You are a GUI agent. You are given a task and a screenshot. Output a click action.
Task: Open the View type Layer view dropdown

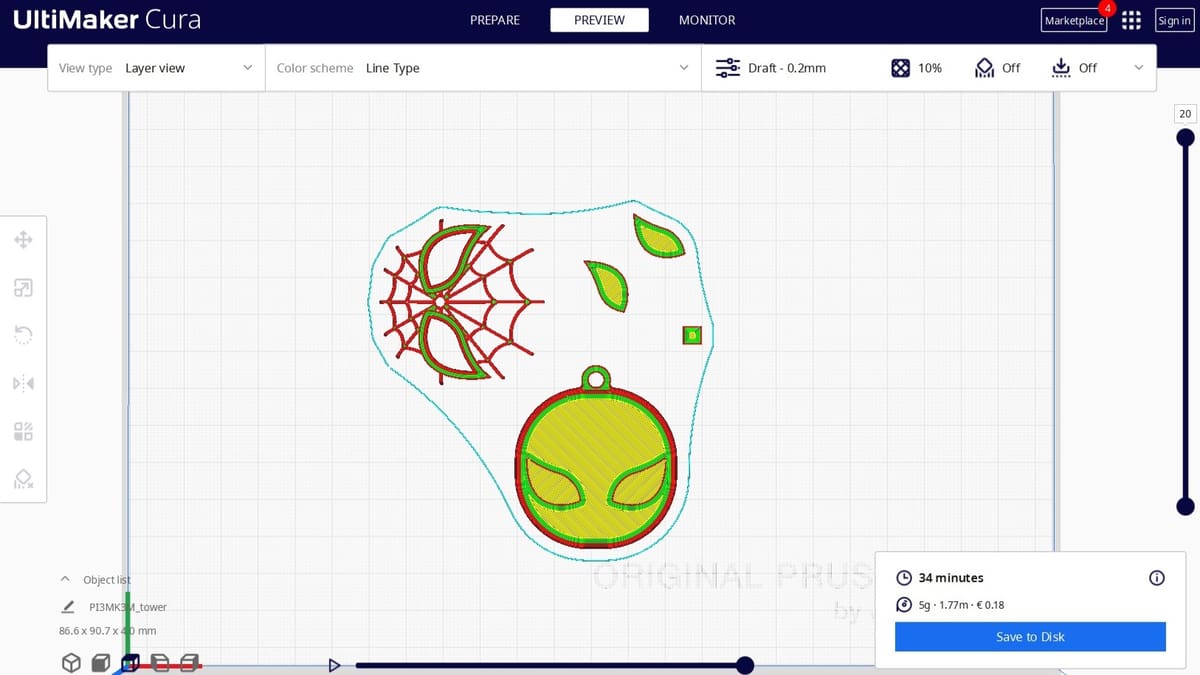[156, 68]
